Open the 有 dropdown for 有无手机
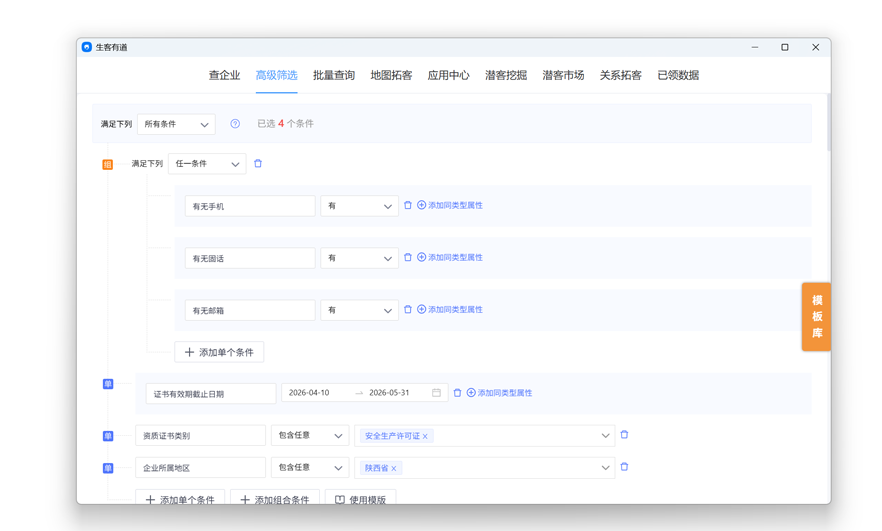This screenshot has height=531, width=882. click(359, 206)
